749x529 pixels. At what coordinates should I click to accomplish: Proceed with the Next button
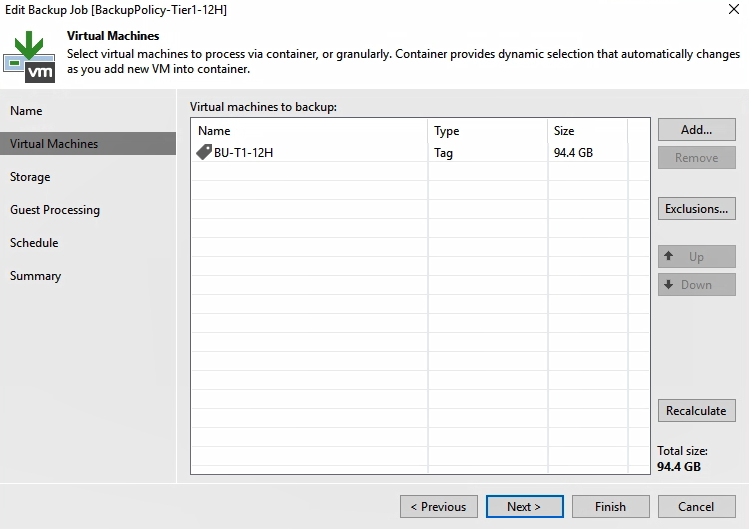click(524, 507)
